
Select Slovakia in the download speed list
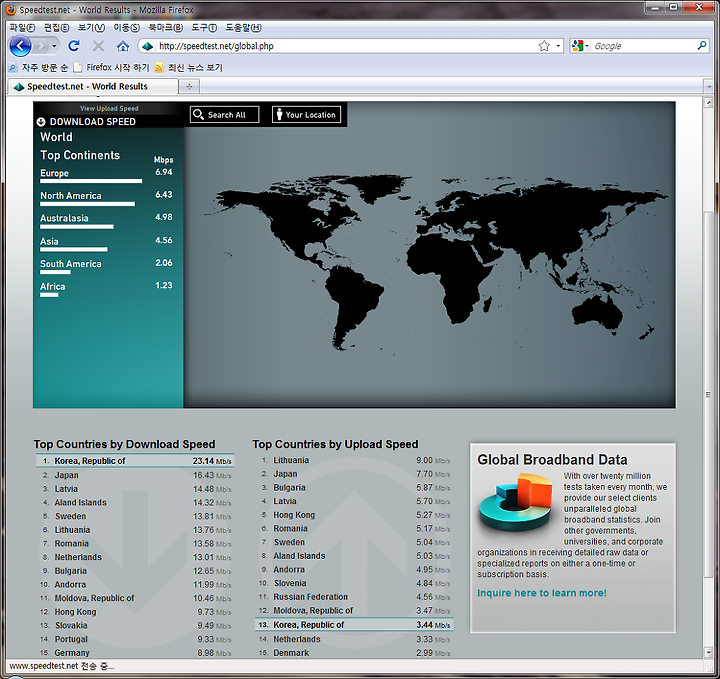[x=71, y=625]
